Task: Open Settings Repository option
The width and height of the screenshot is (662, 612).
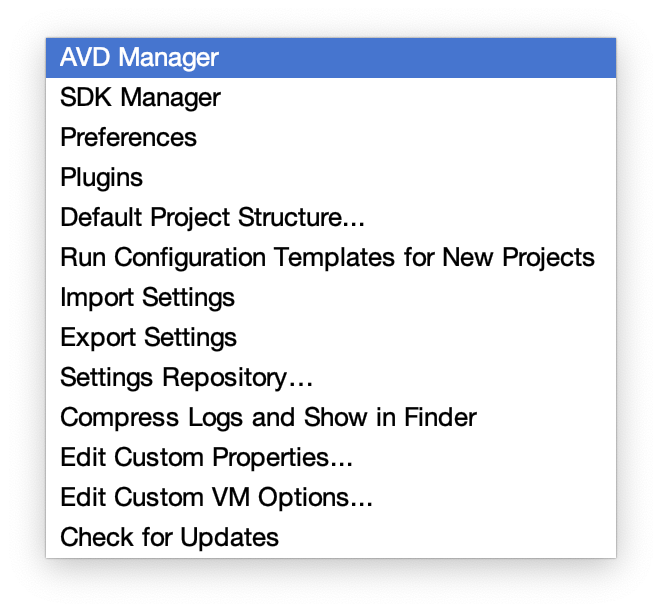Action: (x=187, y=377)
